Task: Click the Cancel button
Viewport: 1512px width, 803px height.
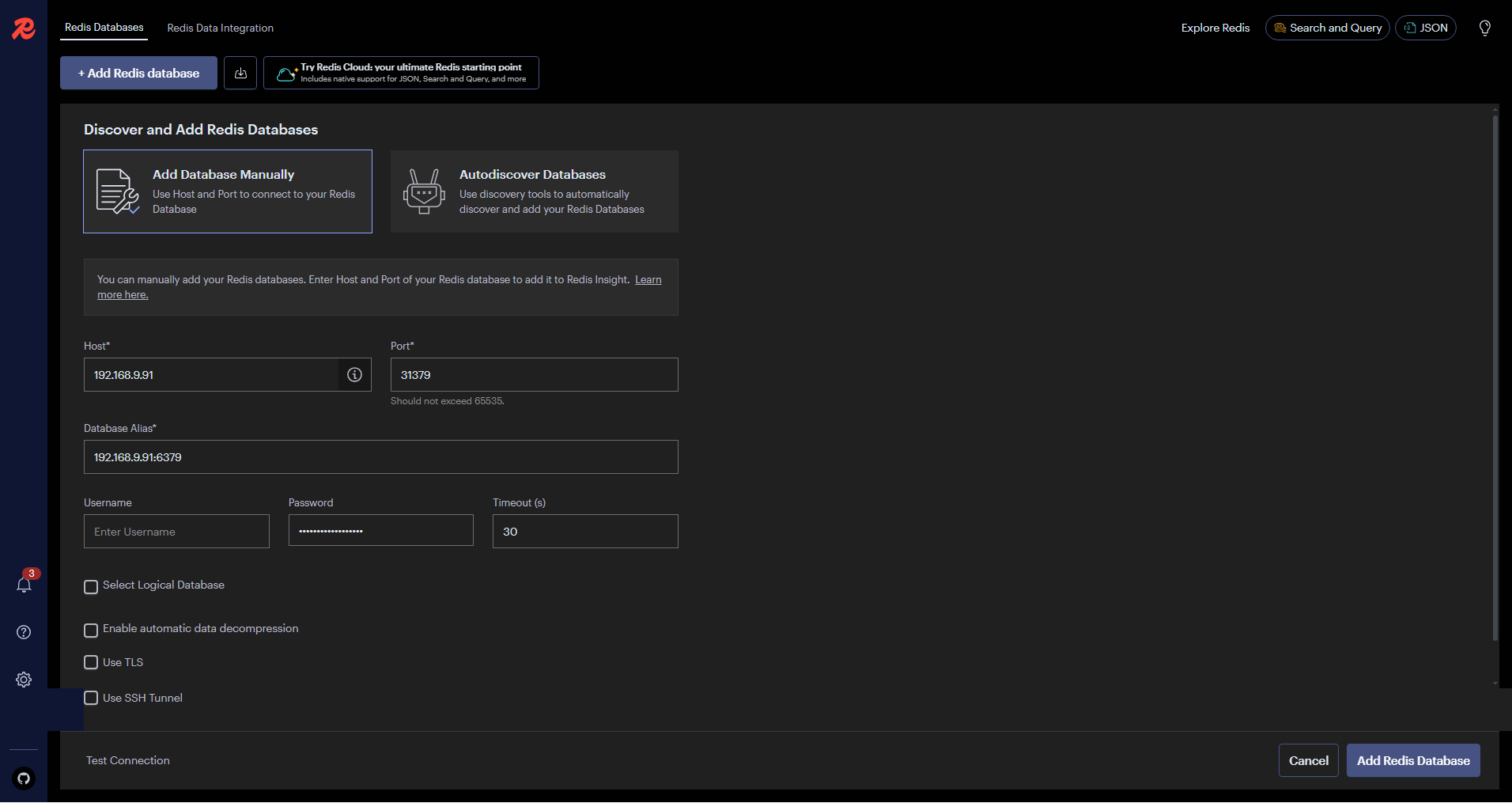Action: point(1308,760)
